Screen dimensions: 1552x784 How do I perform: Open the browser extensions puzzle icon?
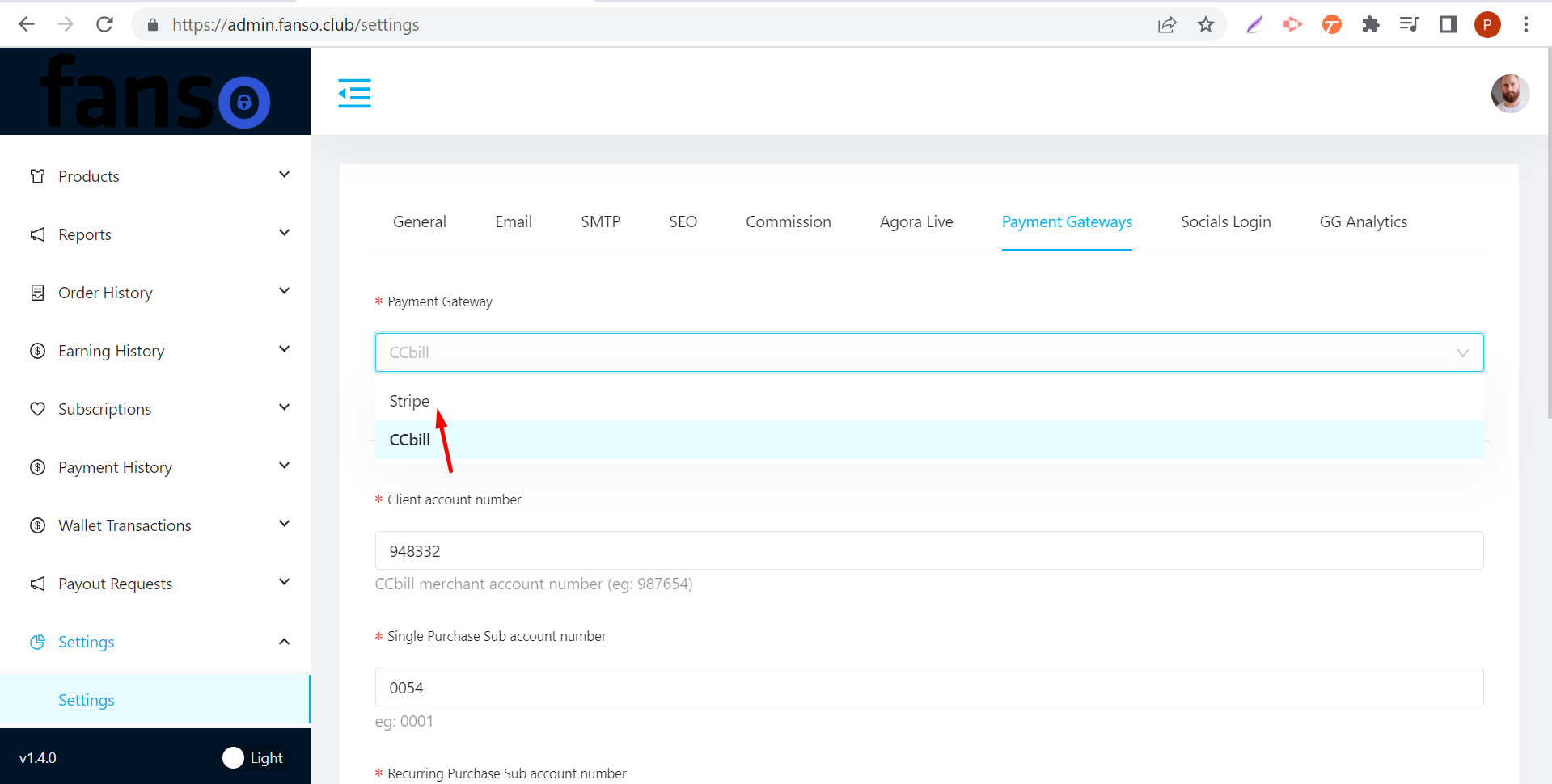click(x=1370, y=25)
